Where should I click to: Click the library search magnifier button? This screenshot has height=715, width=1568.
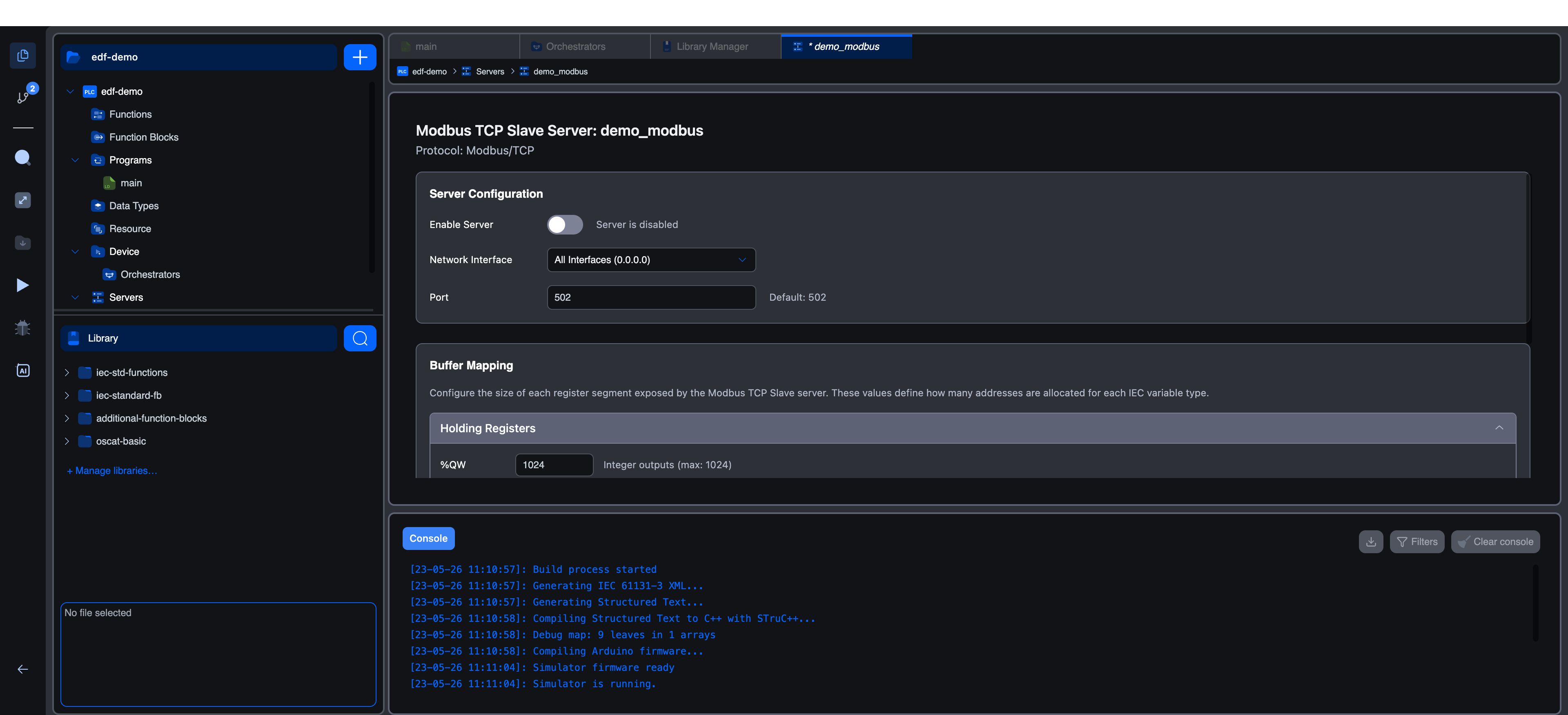coord(360,339)
